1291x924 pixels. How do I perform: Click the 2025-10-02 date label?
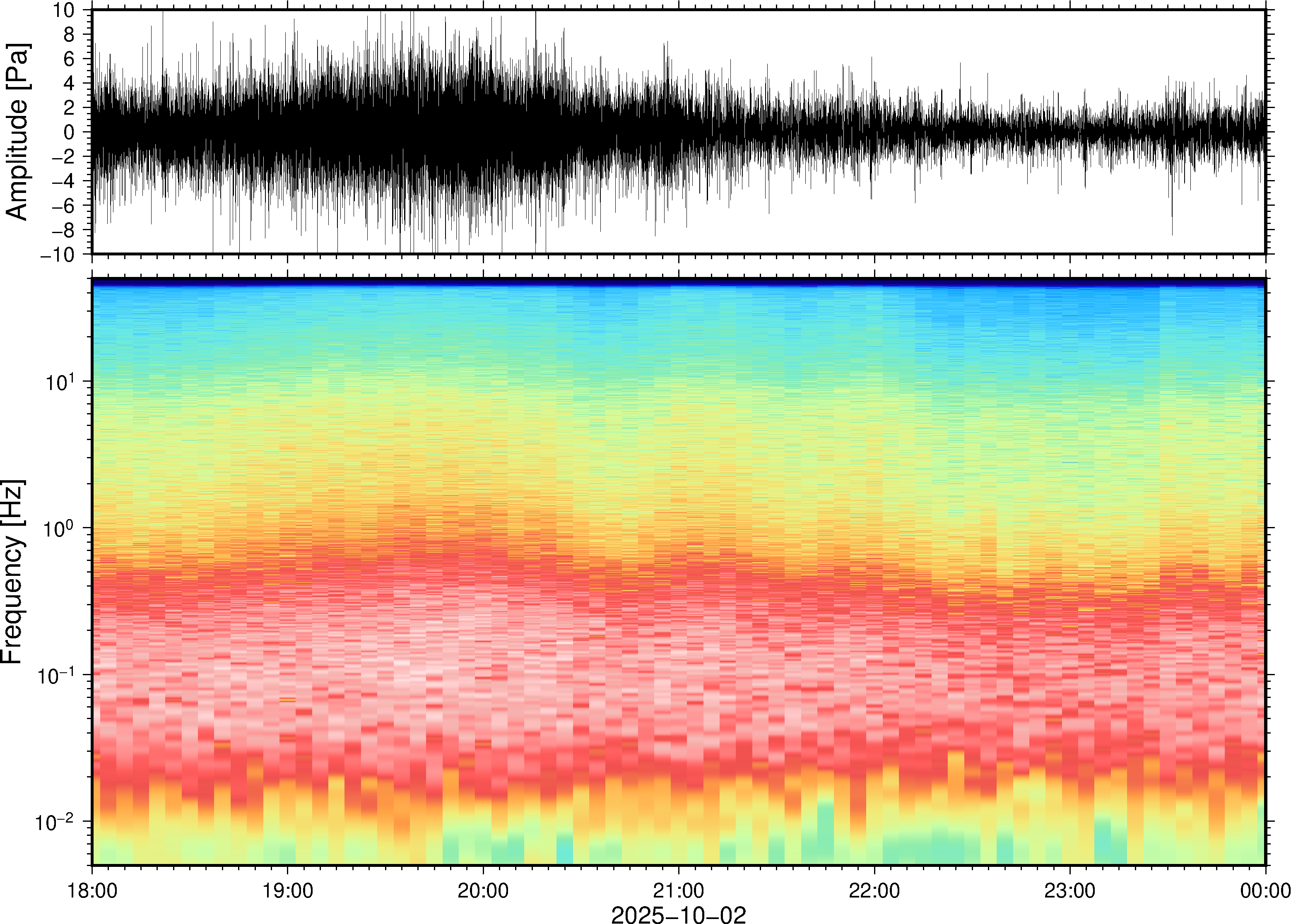tap(678, 915)
